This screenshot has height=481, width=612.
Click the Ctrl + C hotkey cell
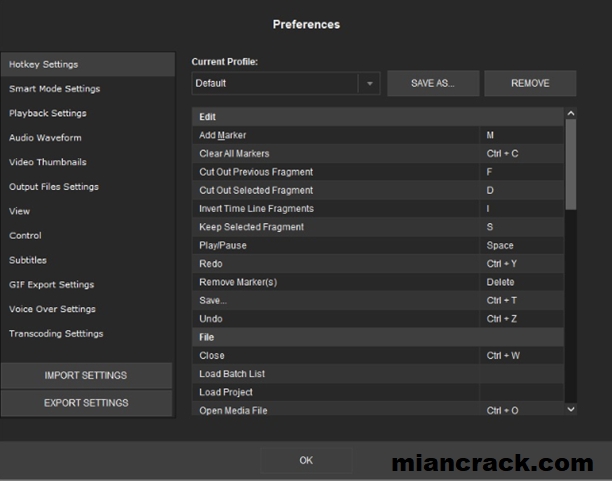521,153
